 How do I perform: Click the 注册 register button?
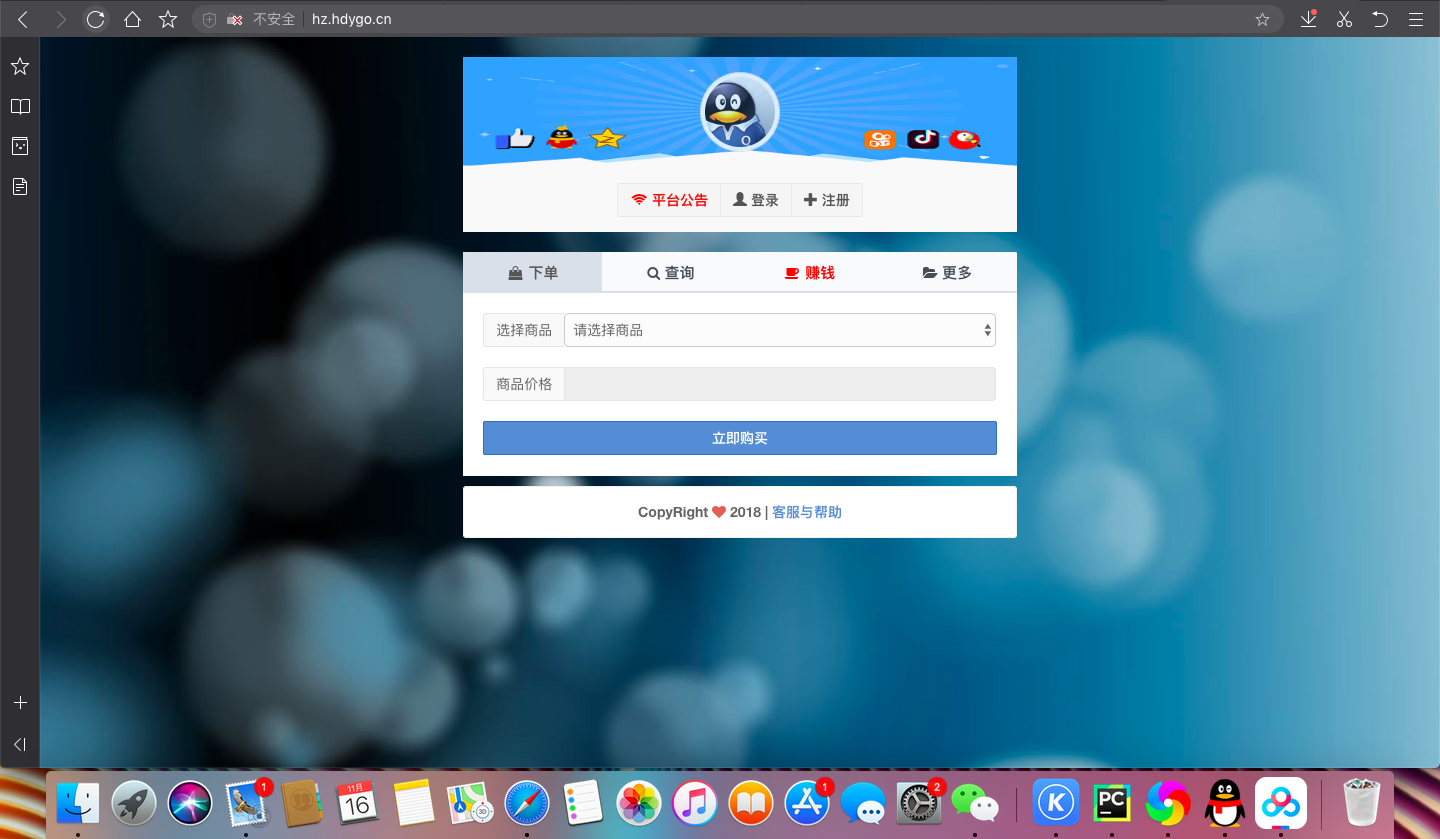click(x=826, y=200)
